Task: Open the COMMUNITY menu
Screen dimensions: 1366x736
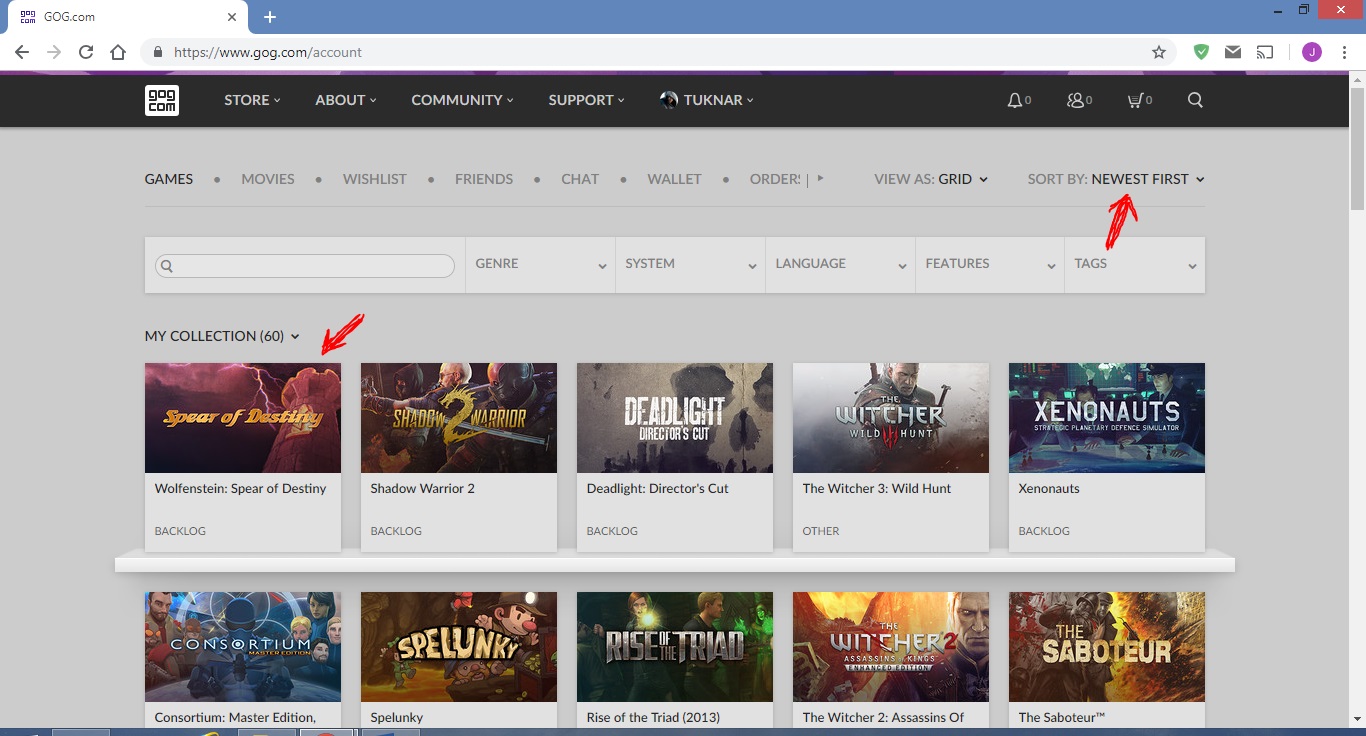Action: 462,100
